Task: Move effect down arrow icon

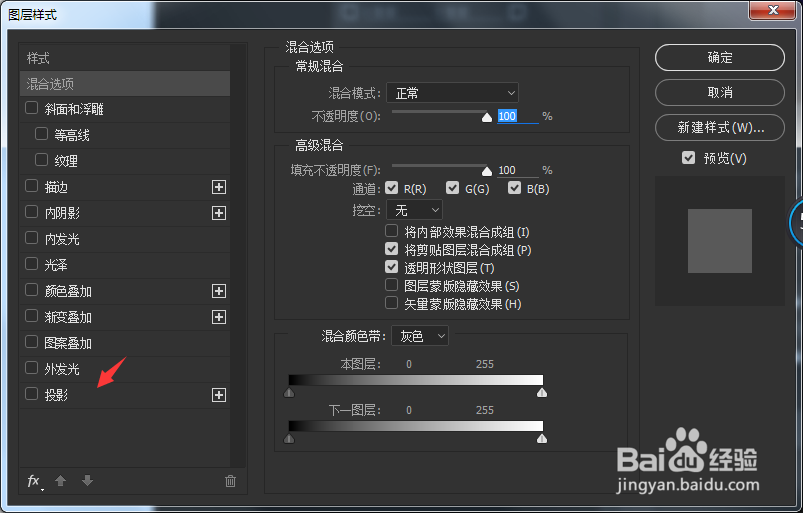Action: click(x=88, y=480)
